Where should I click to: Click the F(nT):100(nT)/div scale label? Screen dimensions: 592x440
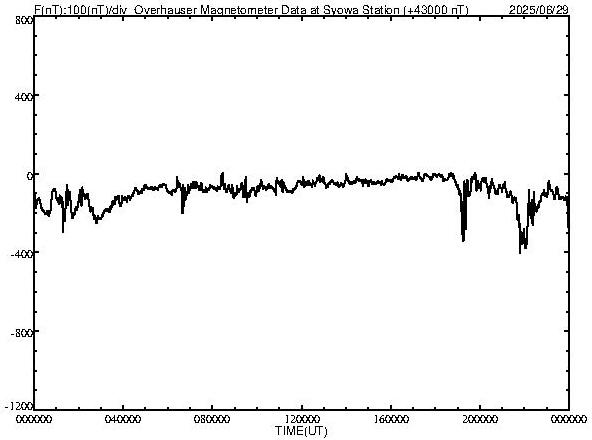80,9
